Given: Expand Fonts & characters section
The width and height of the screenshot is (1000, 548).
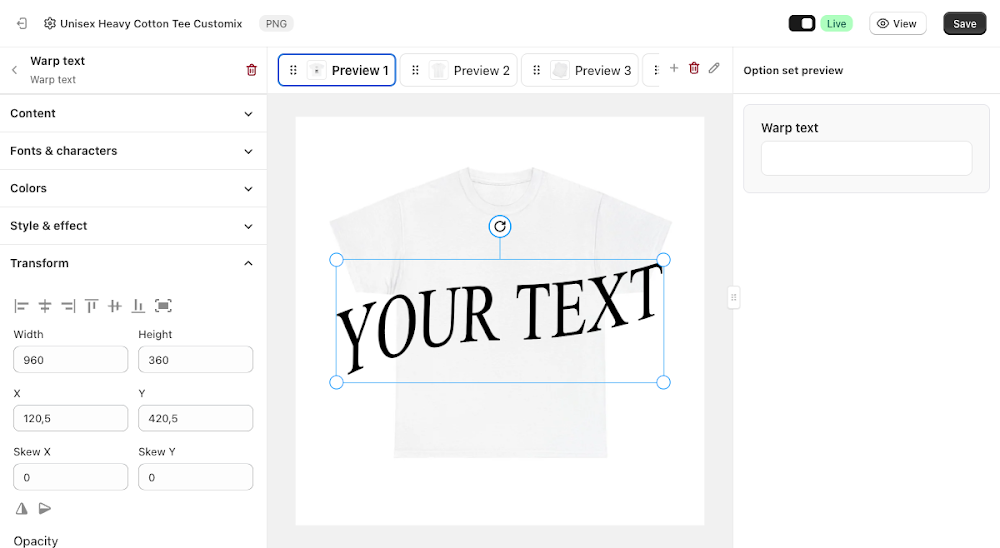Looking at the screenshot, I should click(133, 151).
